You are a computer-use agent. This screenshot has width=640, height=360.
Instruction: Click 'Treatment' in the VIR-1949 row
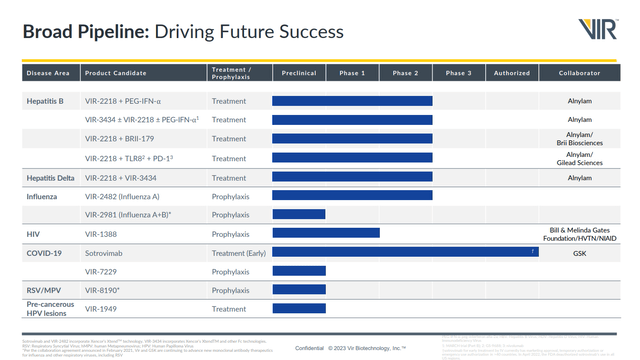229,309
